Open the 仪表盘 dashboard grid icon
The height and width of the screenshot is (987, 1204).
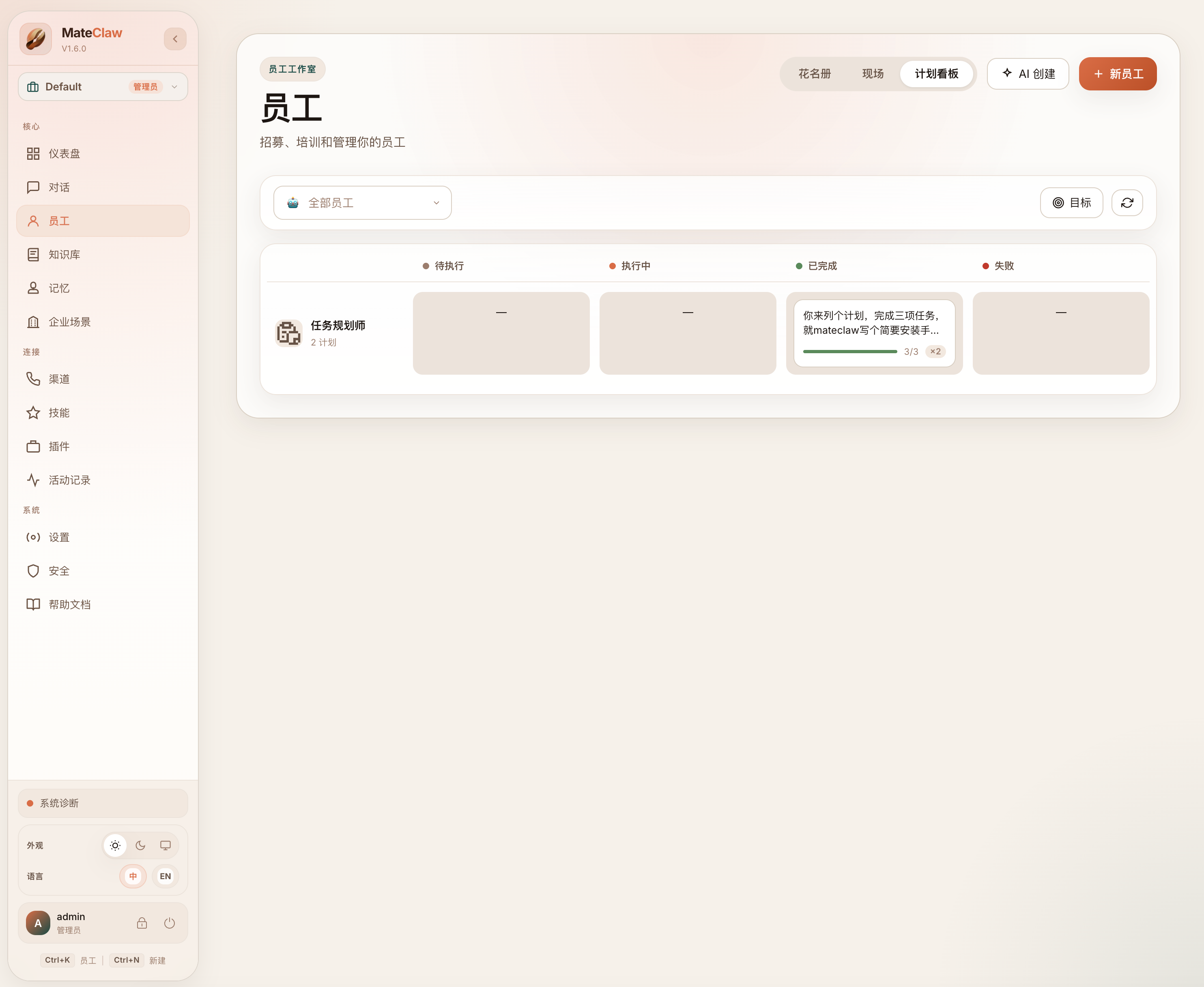click(x=33, y=154)
